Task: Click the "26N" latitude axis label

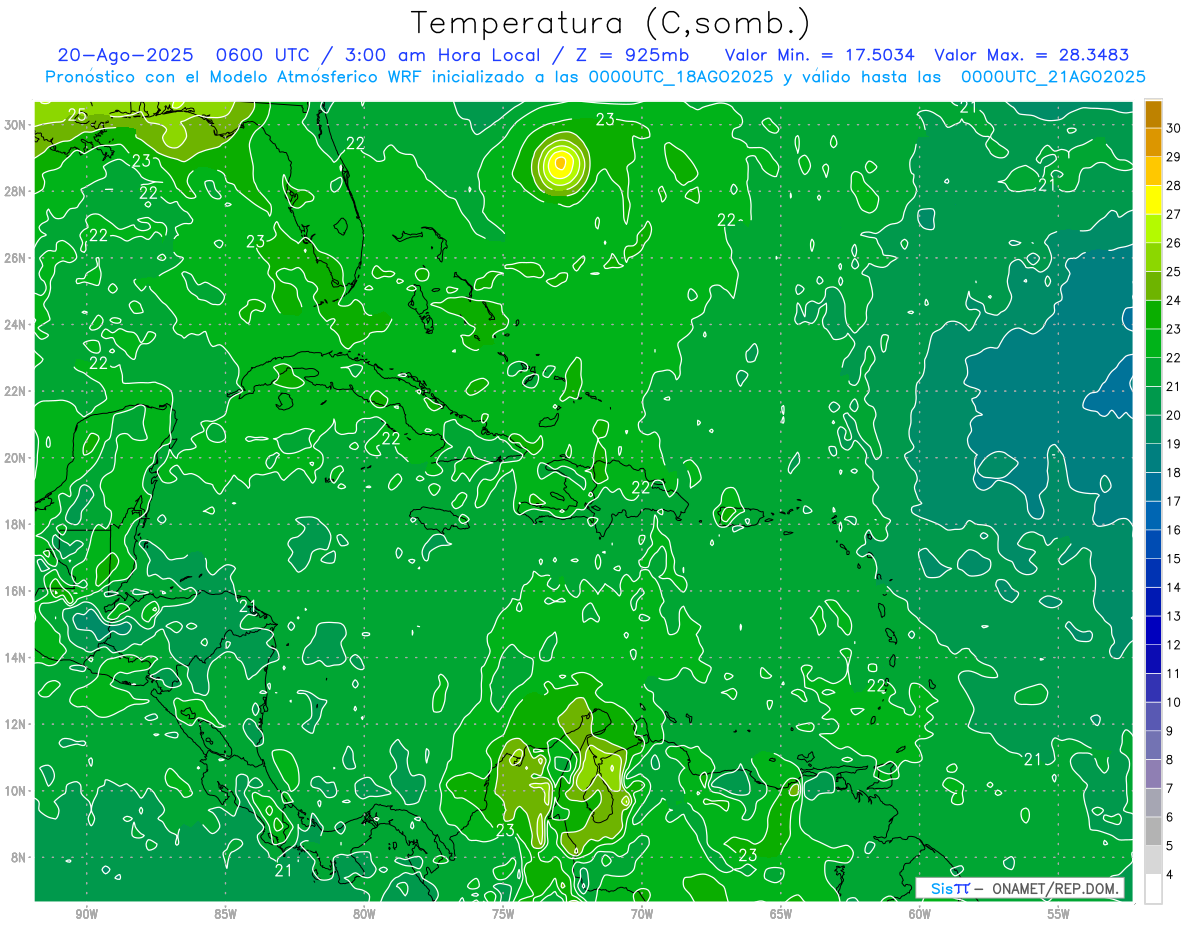Action: tap(16, 257)
